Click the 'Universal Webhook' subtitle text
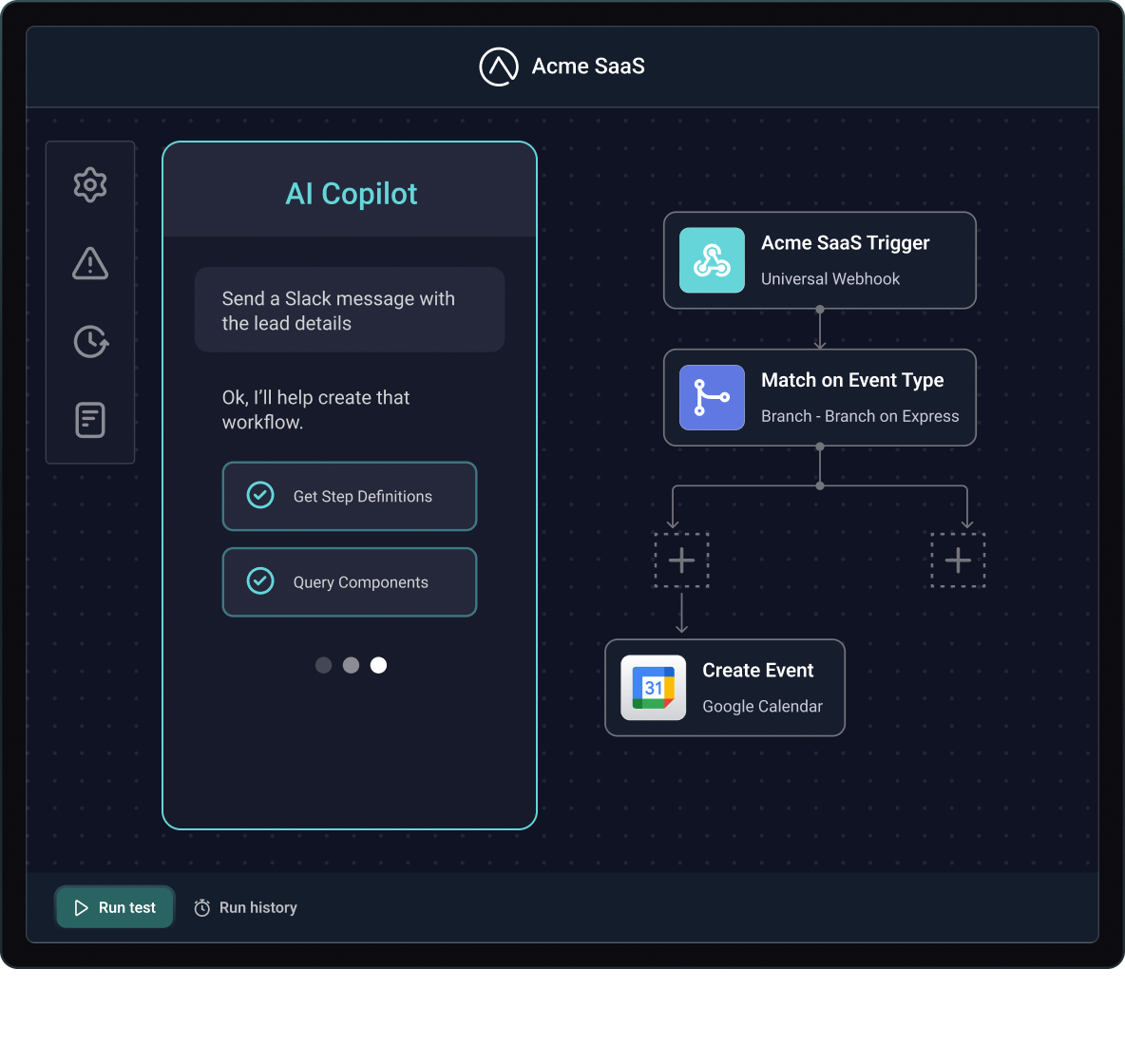This screenshot has height=1064, width=1125. tap(830, 279)
